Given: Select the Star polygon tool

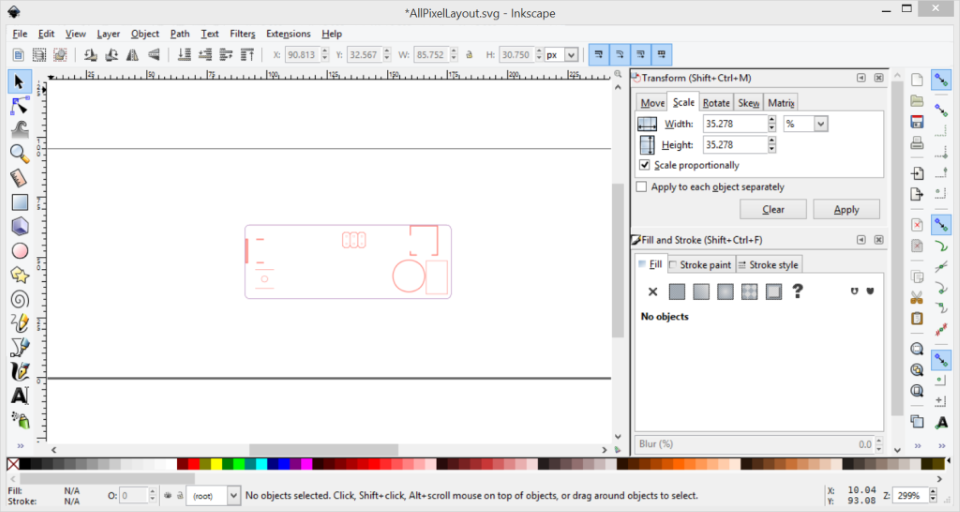Looking at the screenshot, I should coord(19,275).
